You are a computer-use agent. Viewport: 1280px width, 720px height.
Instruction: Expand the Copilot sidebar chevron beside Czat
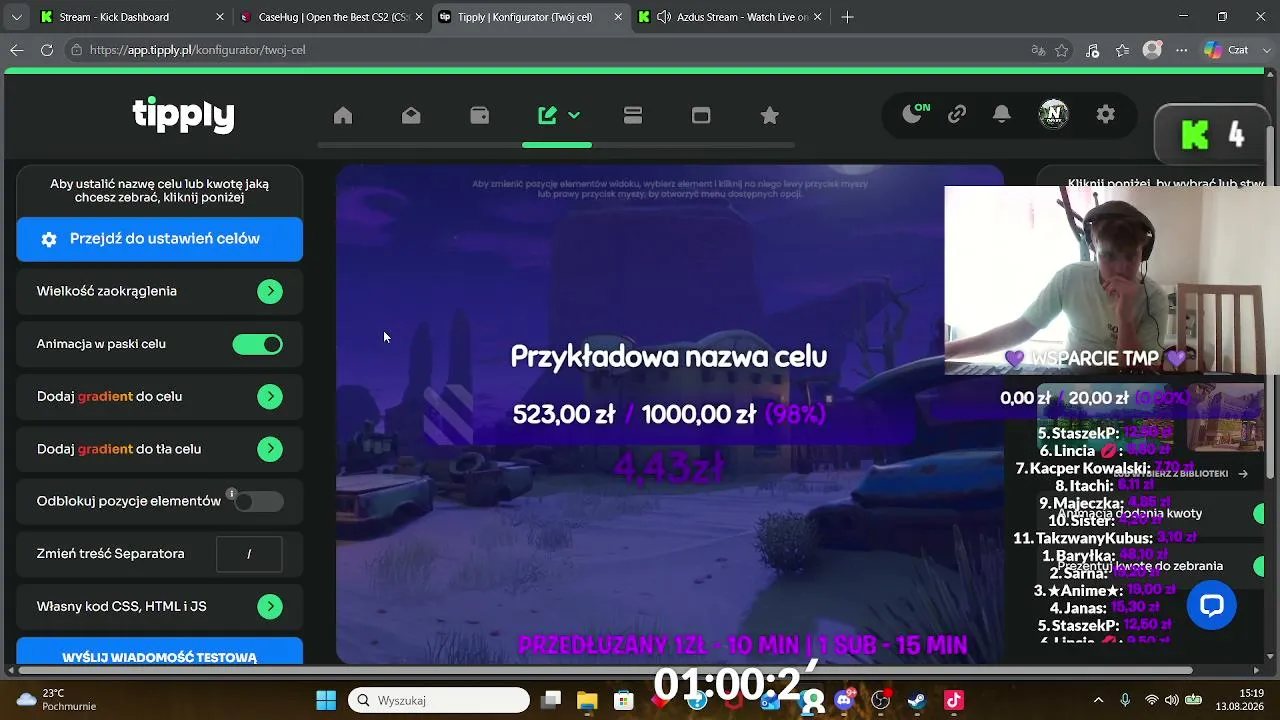tap(1265, 50)
